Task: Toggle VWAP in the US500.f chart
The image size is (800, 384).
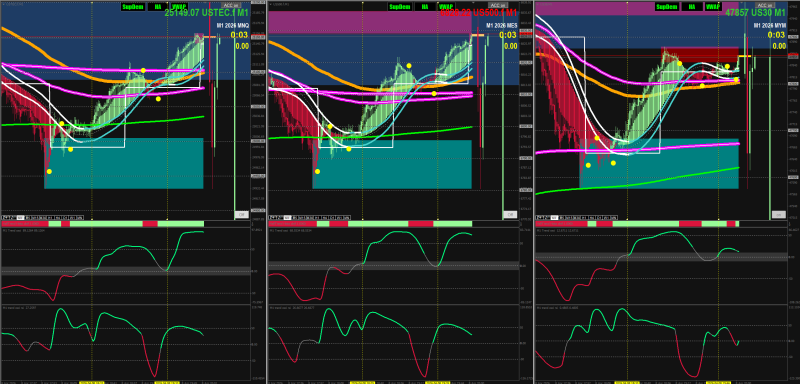Action: coord(446,7)
